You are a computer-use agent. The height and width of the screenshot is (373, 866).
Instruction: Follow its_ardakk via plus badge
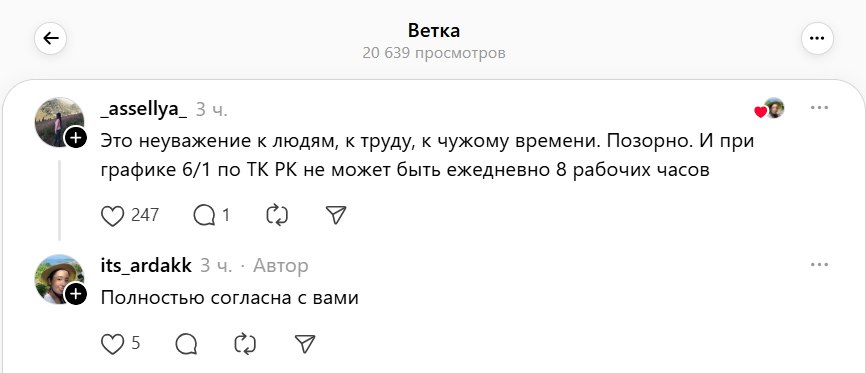tap(76, 295)
